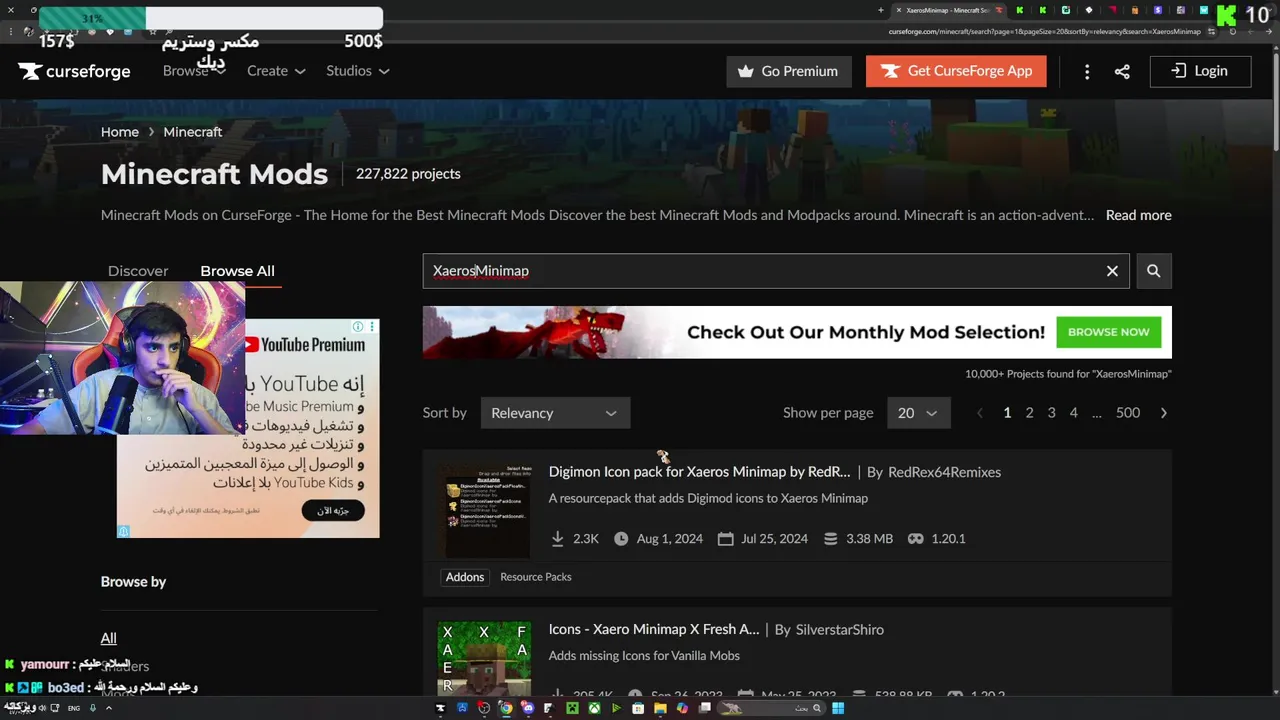The image size is (1280, 720).
Task: Click the Xaero Fresh Icons thumbnail
Action: (x=484, y=658)
